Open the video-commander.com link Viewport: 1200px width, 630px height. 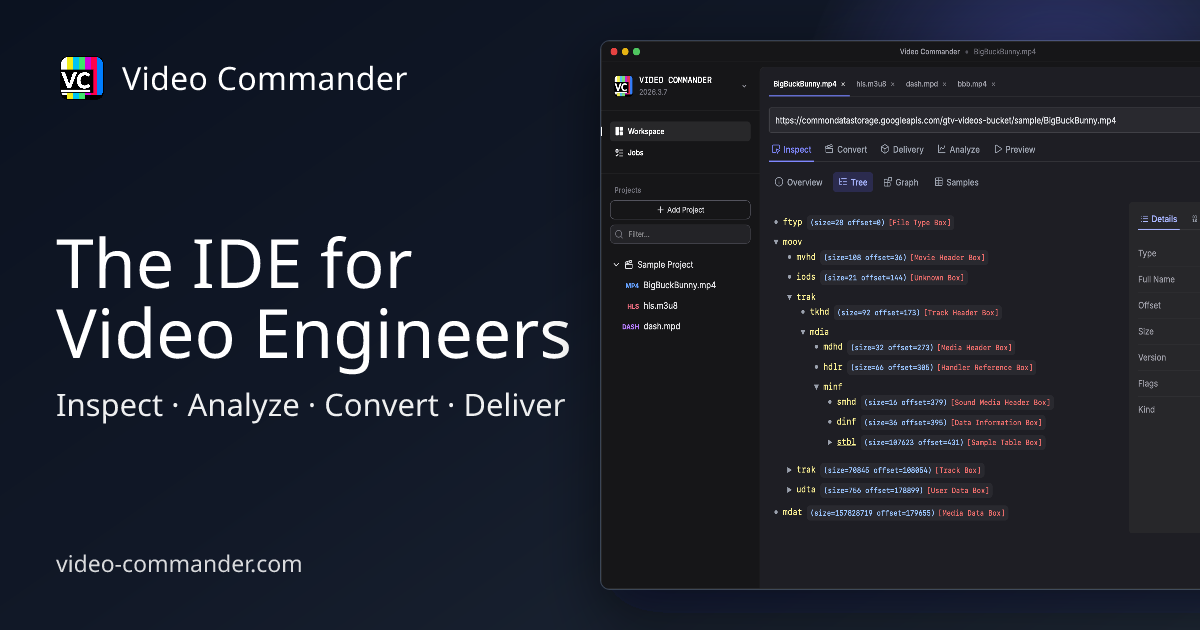click(x=180, y=564)
